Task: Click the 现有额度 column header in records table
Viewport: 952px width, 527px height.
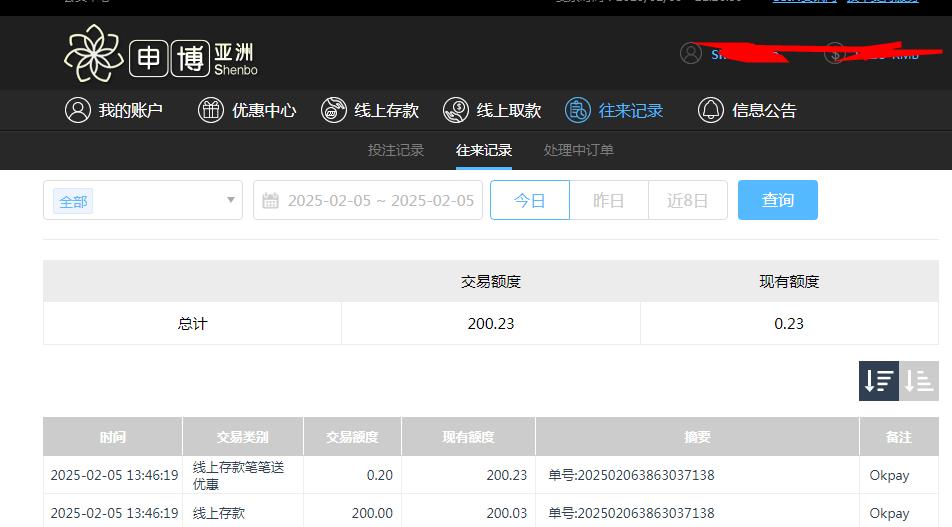Action: (x=468, y=437)
